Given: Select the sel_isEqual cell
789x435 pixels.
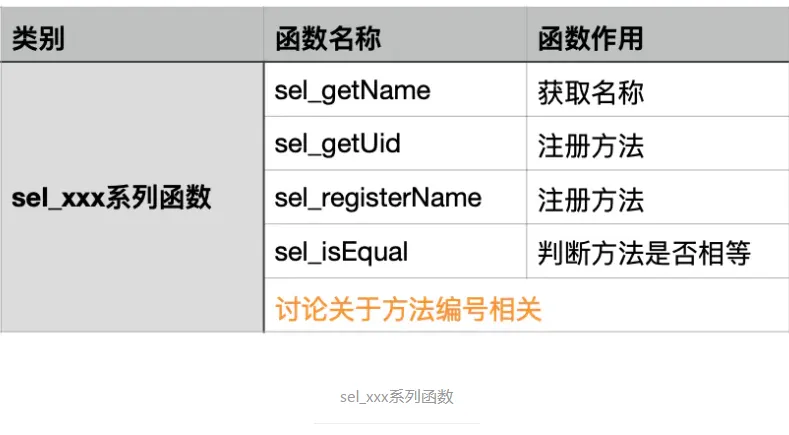Looking at the screenshot, I should click(x=395, y=251).
